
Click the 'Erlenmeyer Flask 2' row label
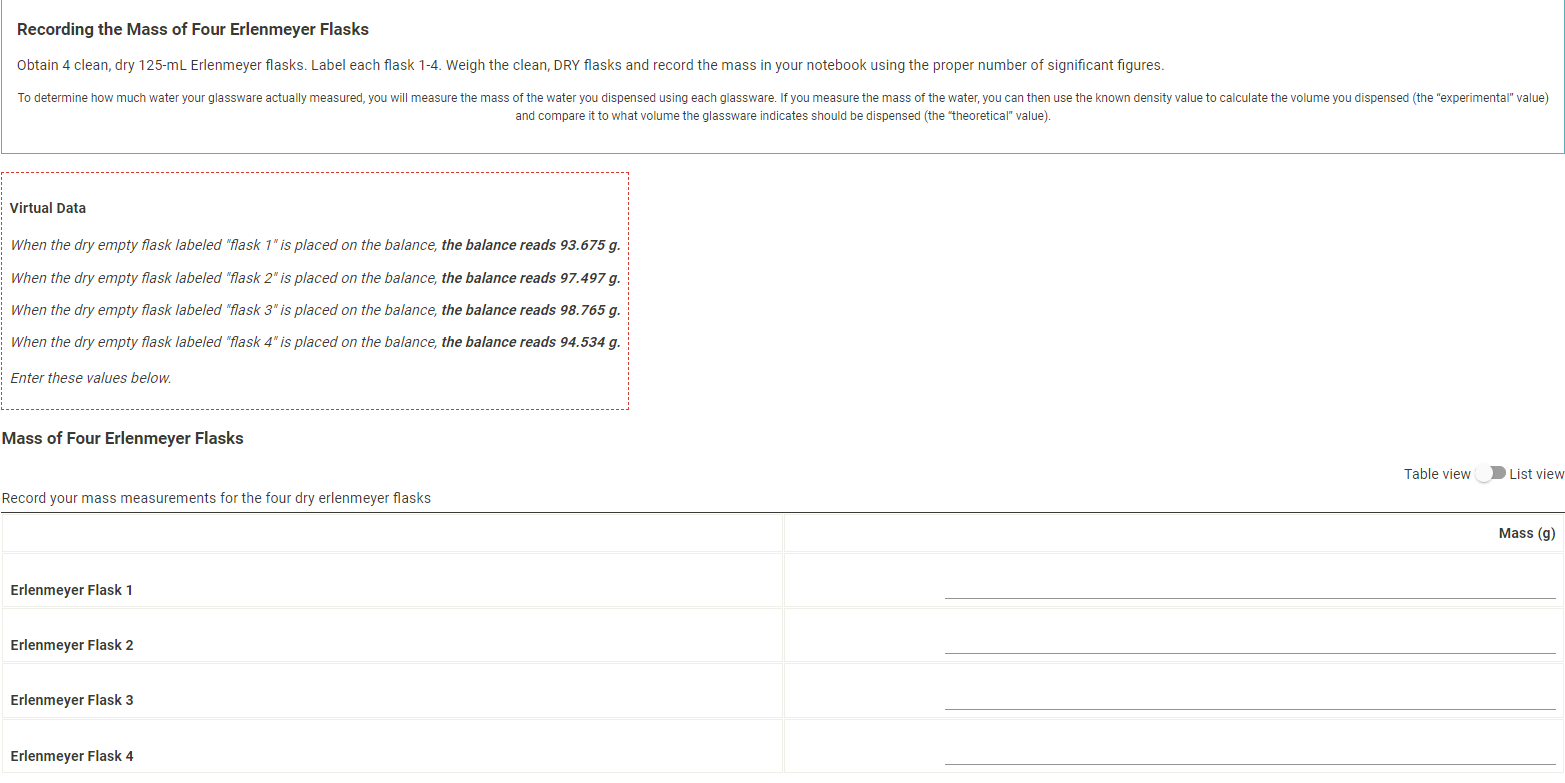pyautogui.click(x=71, y=645)
